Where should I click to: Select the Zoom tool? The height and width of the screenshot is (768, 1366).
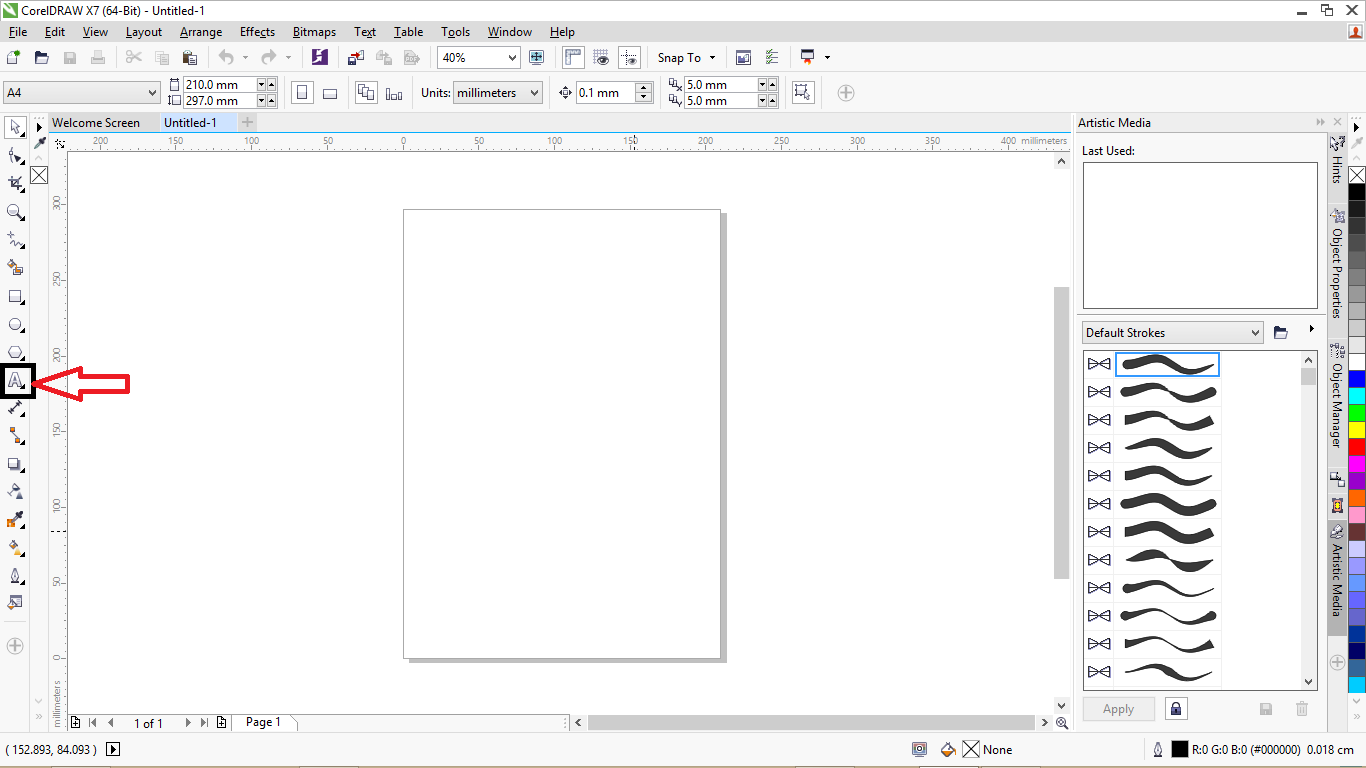point(14,212)
